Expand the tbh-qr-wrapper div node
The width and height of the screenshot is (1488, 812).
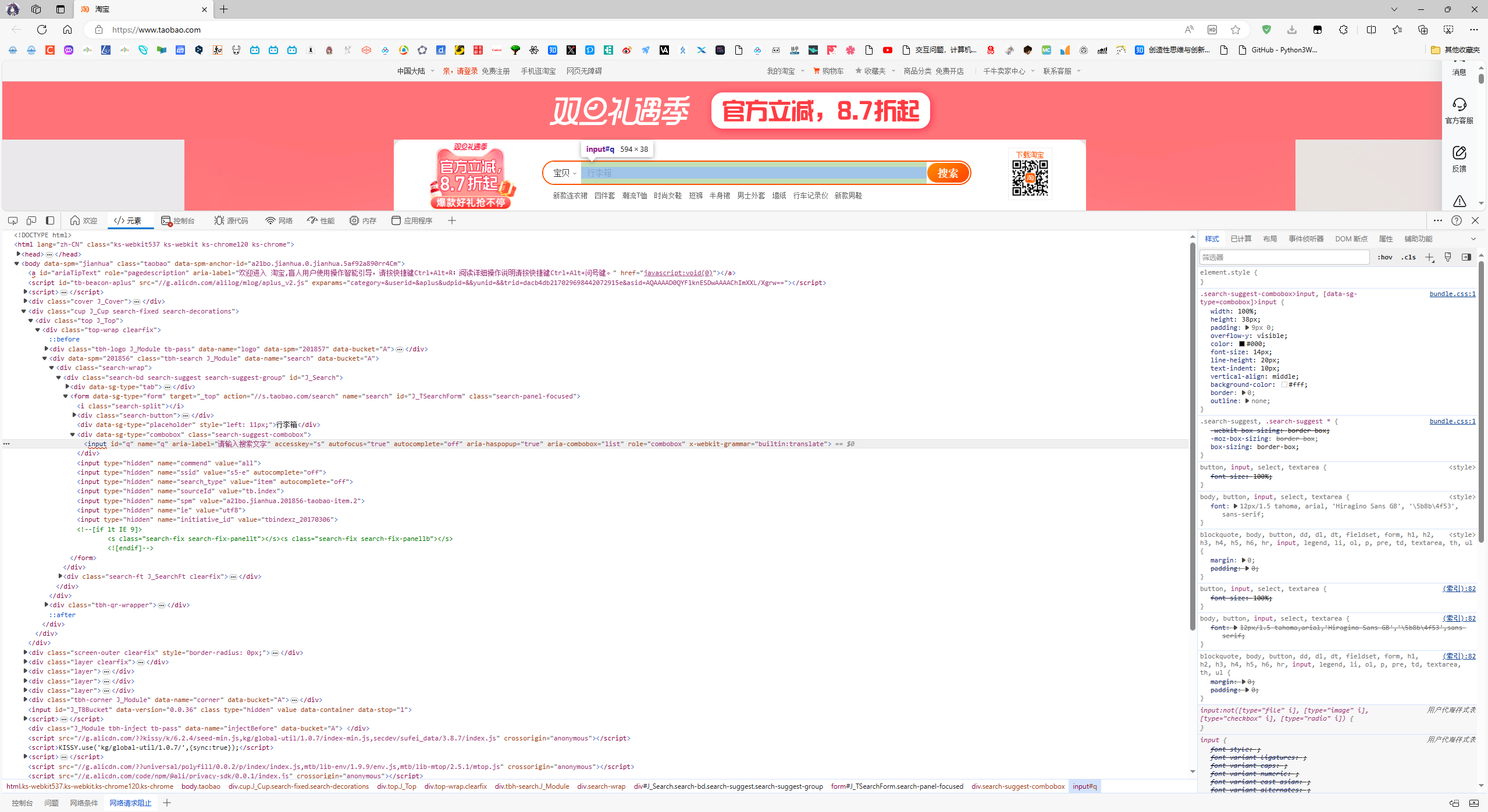coord(46,605)
